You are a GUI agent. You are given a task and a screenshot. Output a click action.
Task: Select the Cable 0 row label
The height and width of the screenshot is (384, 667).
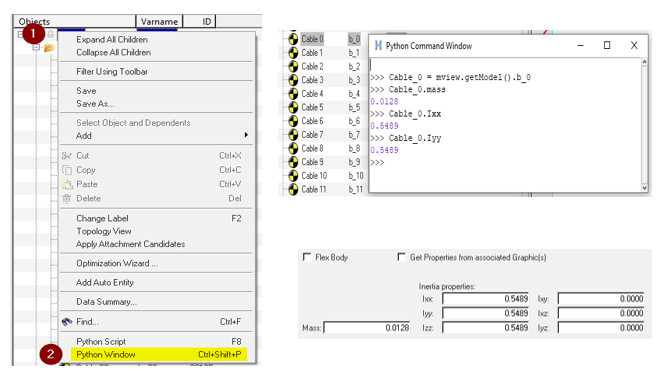(x=312, y=39)
